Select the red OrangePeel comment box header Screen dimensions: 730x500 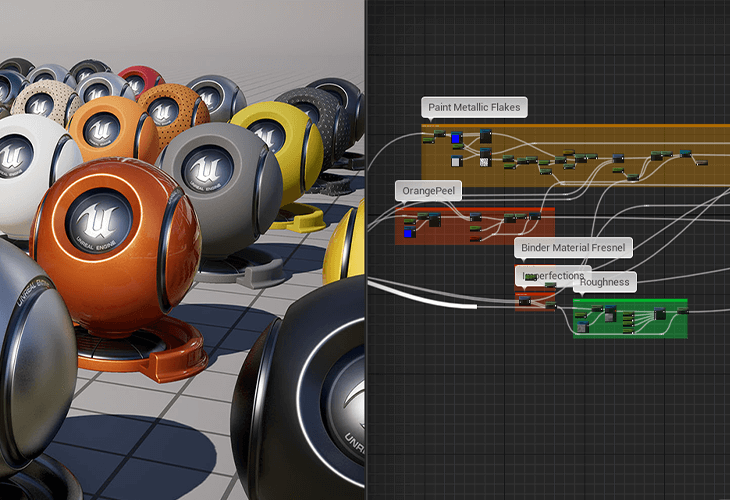[475, 209]
